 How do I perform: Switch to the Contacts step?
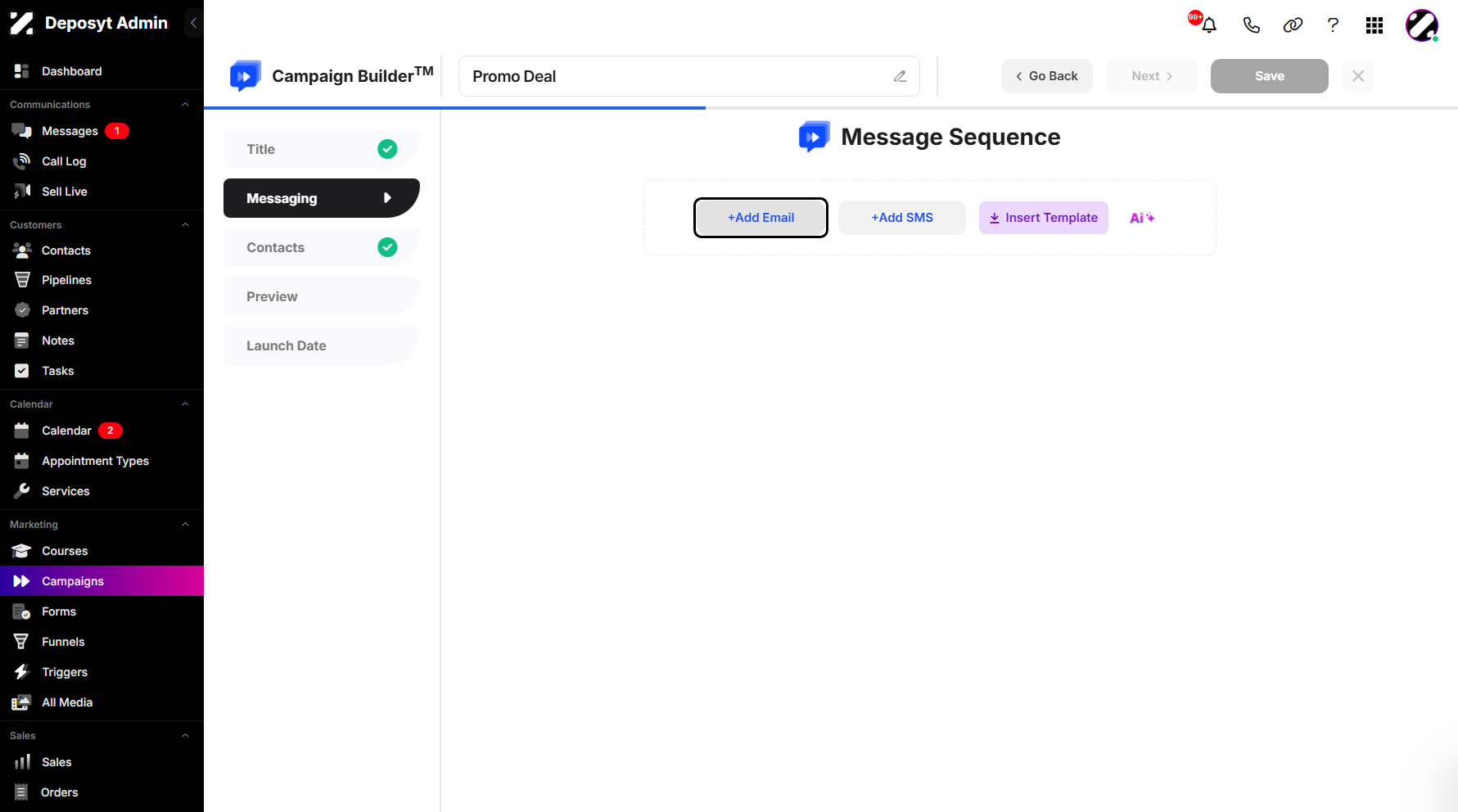[x=321, y=247]
